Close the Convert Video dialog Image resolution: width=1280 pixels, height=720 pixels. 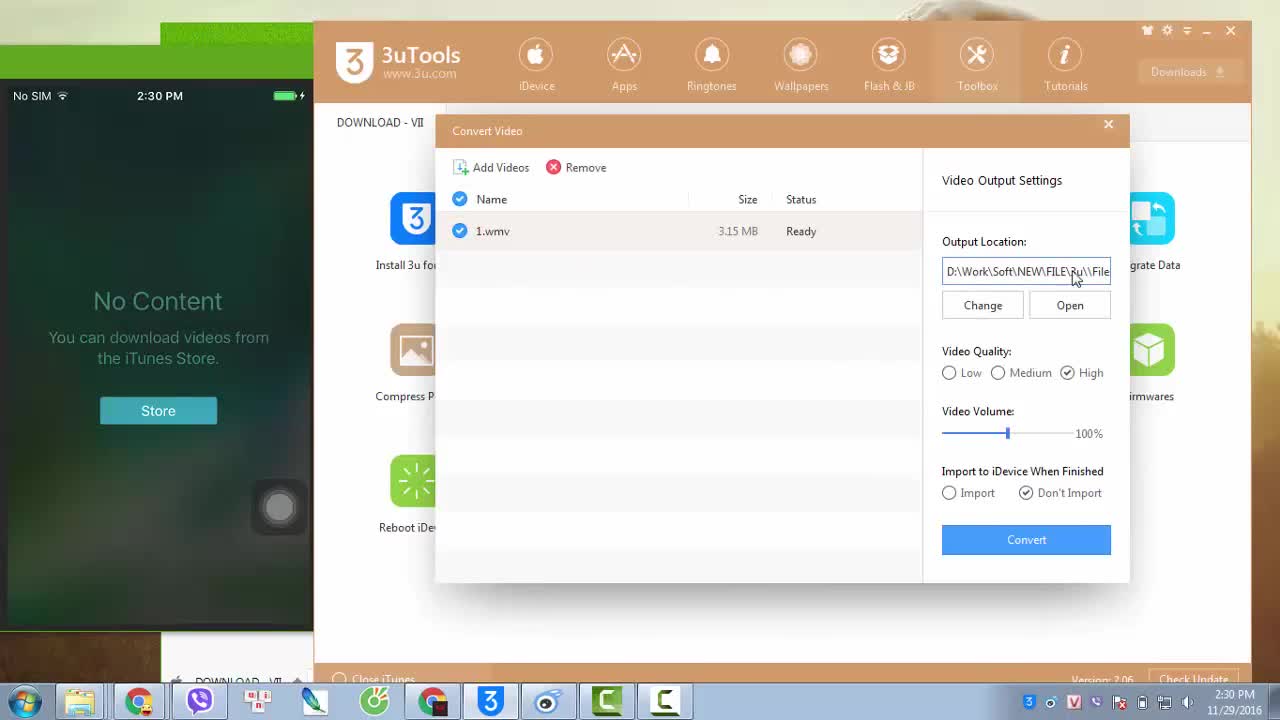click(1108, 125)
